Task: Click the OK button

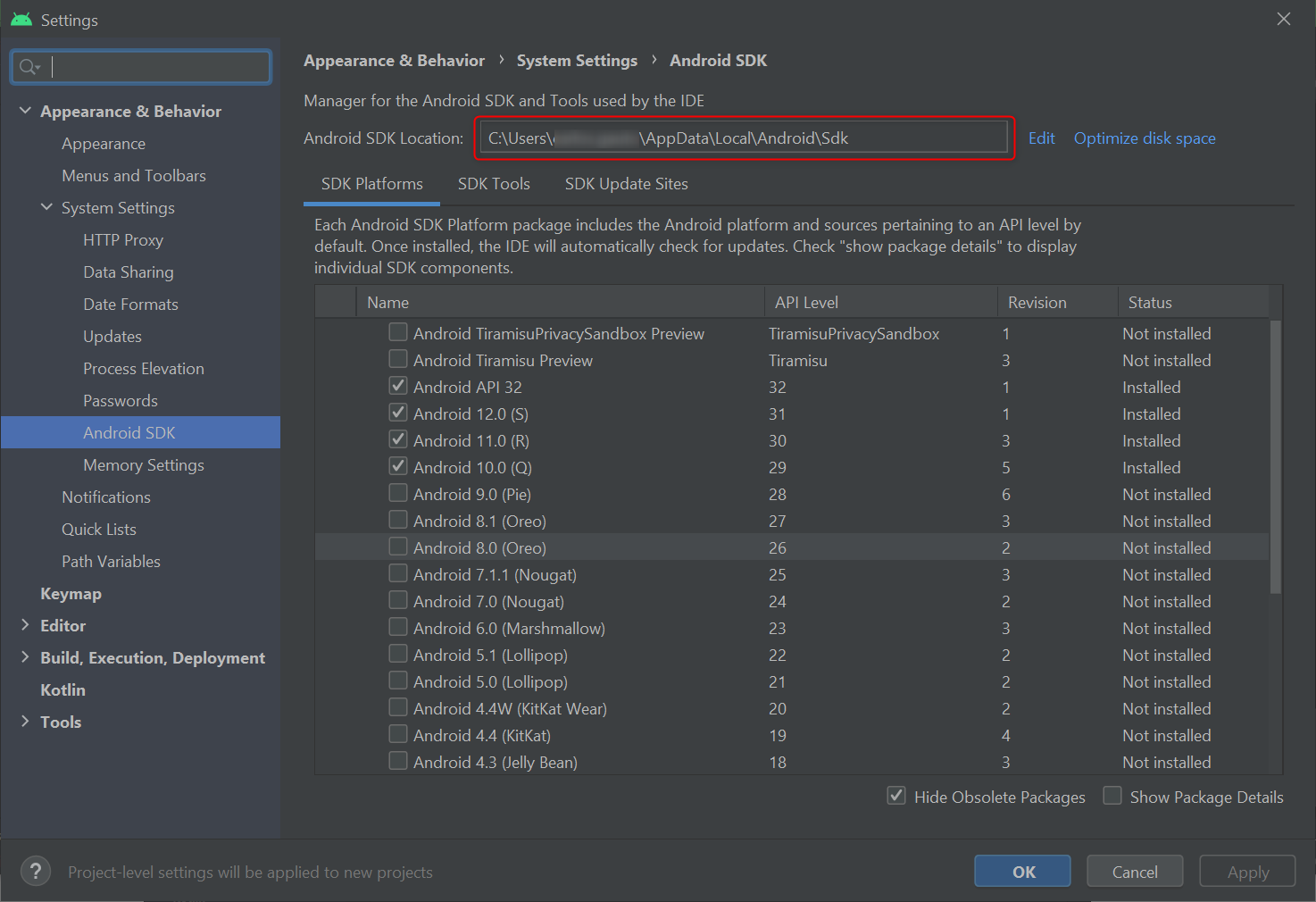Action: pyautogui.click(x=1022, y=872)
